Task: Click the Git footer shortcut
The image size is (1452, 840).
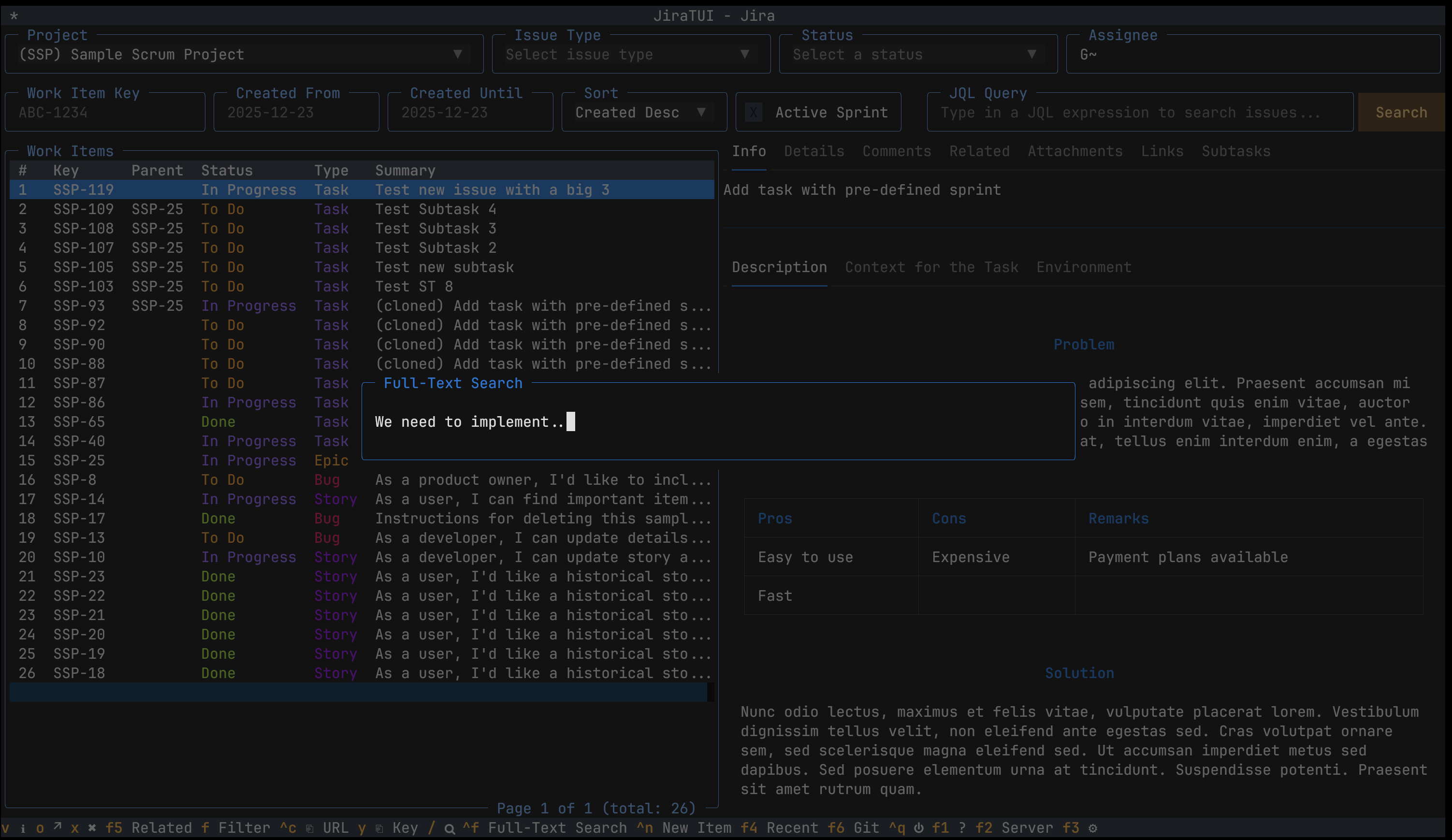Action: 853,828
